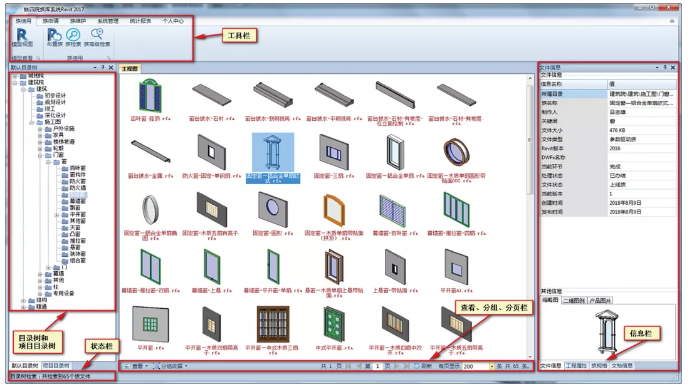
Task: Go to the last page arrow
Action: tap(406, 366)
